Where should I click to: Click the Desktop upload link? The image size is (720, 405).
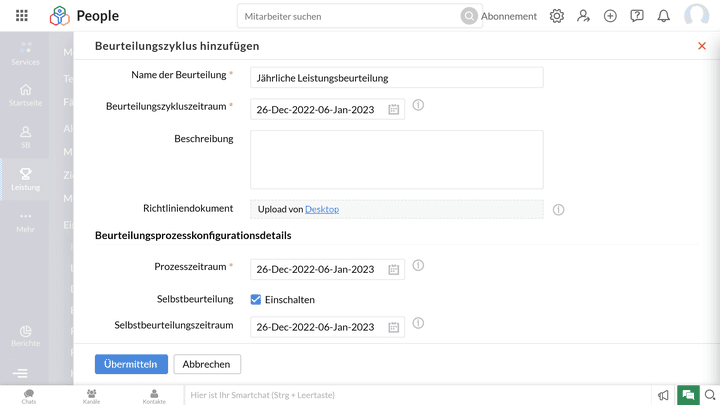click(x=322, y=209)
